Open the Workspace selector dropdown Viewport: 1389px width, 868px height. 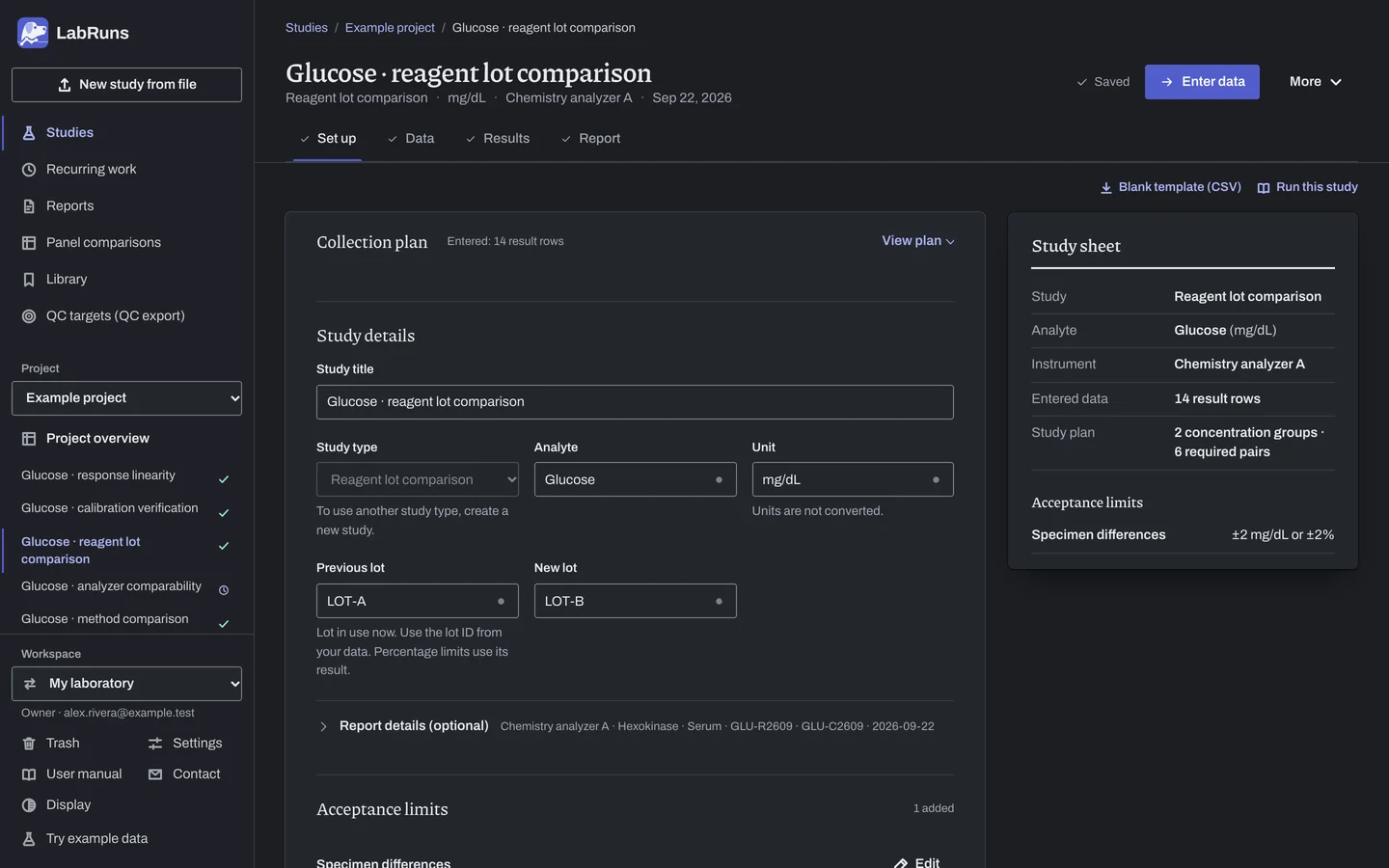click(x=126, y=684)
